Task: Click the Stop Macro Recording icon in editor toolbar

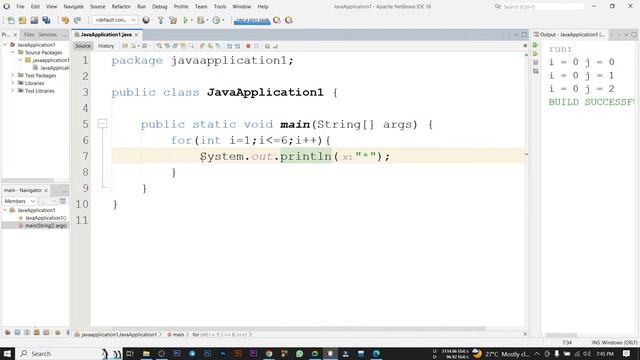Action: [256, 46]
